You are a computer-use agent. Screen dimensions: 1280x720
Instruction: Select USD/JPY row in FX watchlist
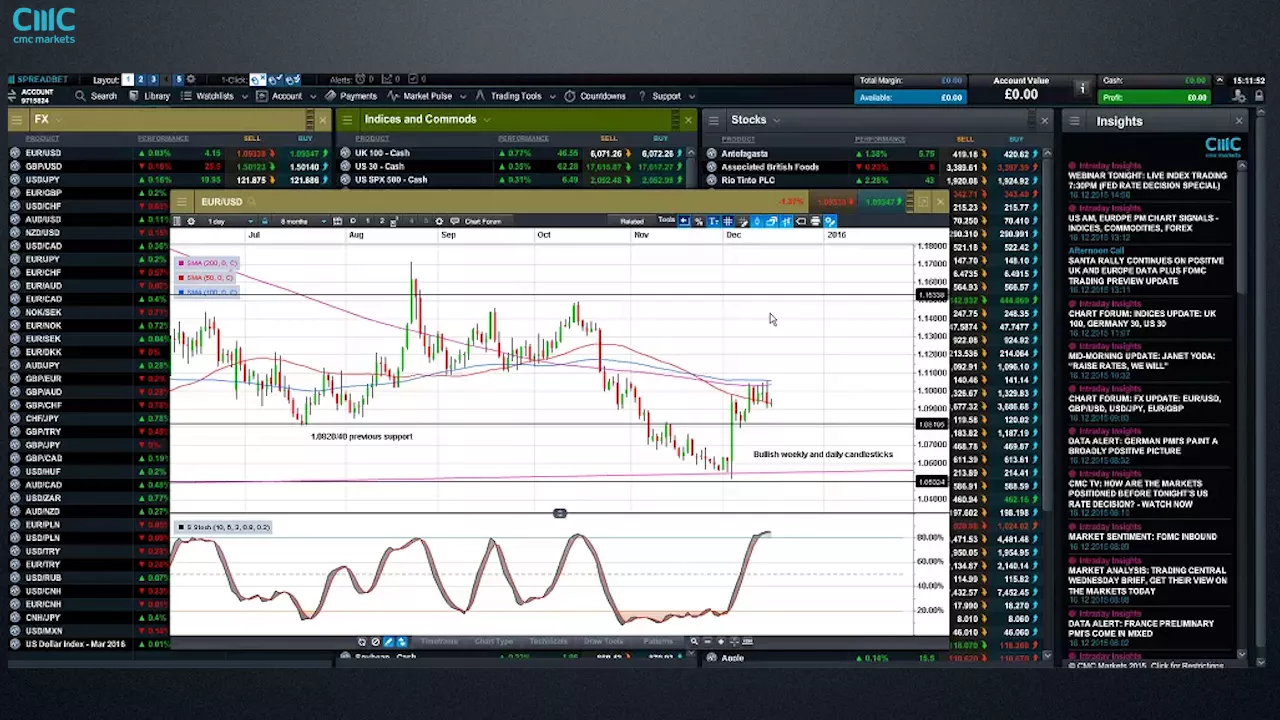click(168, 180)
